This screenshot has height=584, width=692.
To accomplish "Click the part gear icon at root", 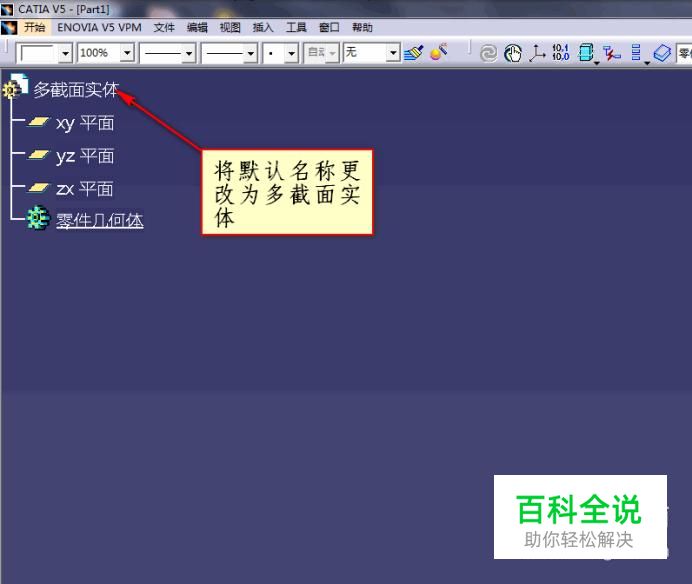I will tap(15, 86).
